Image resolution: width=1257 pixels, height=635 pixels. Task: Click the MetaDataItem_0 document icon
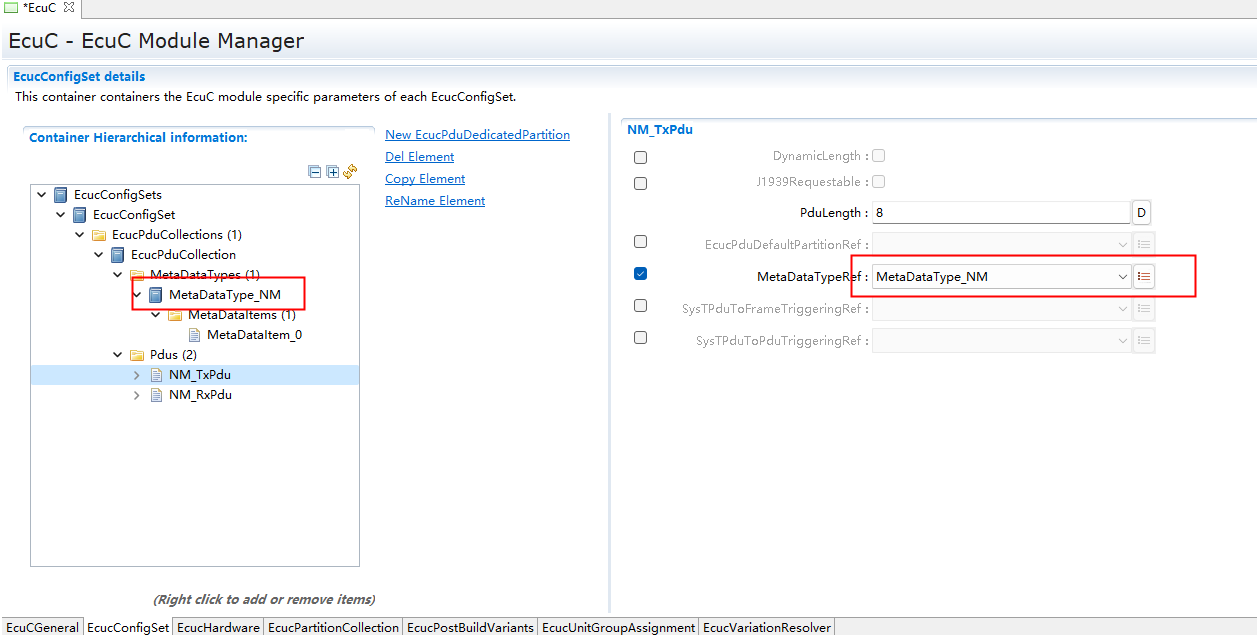[x=194, y=335]
